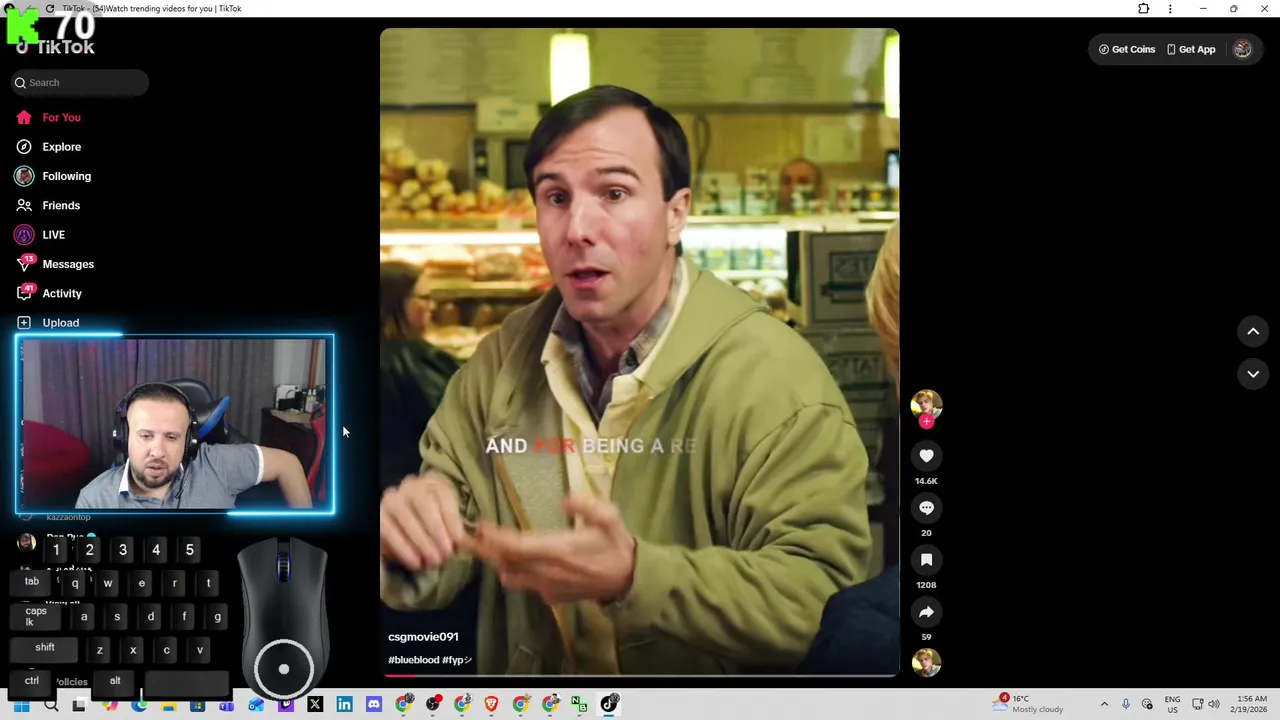This screenshot has height=720, width=1280.
Task: Open the For You feed
Action: click(48, 117)
